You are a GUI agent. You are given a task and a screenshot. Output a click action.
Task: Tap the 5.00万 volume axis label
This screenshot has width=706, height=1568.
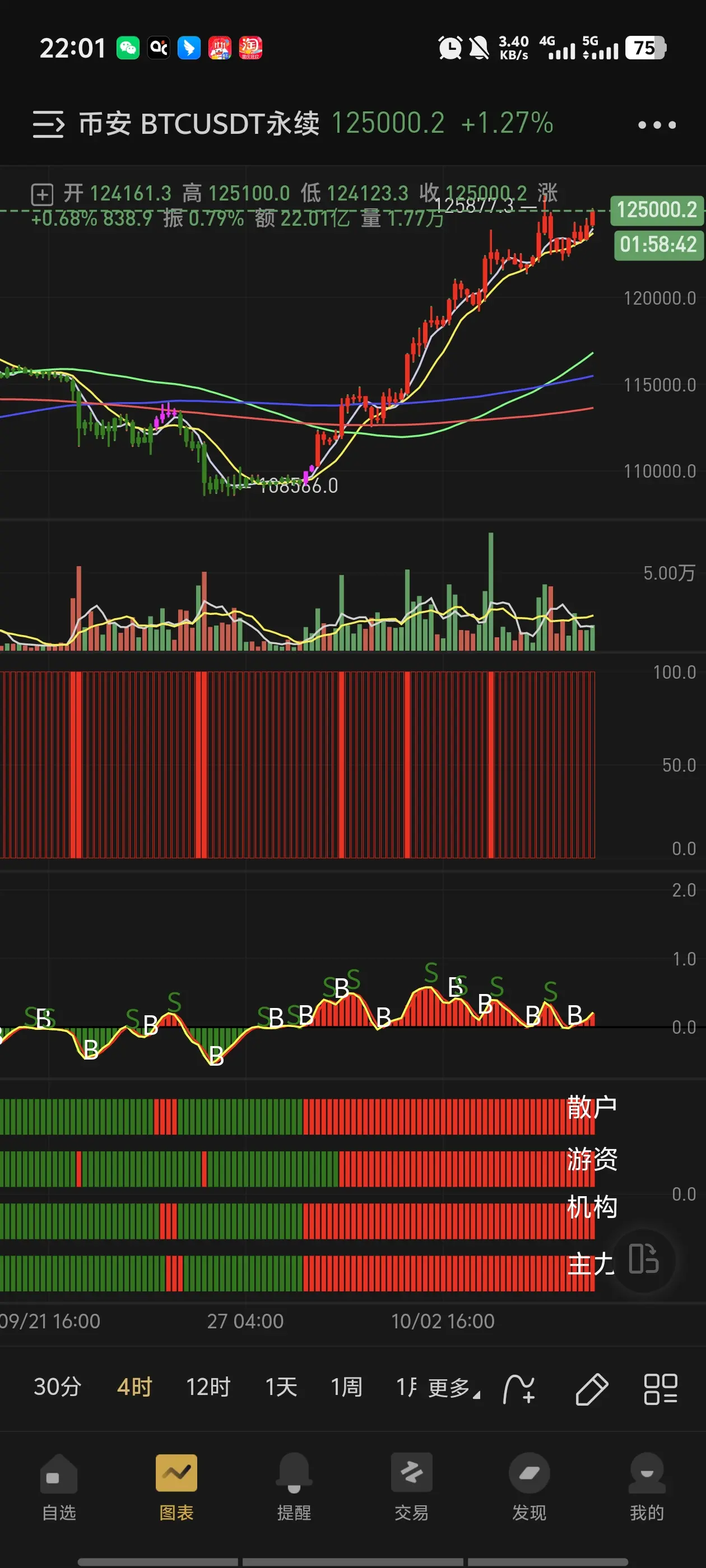coord(669,573)
